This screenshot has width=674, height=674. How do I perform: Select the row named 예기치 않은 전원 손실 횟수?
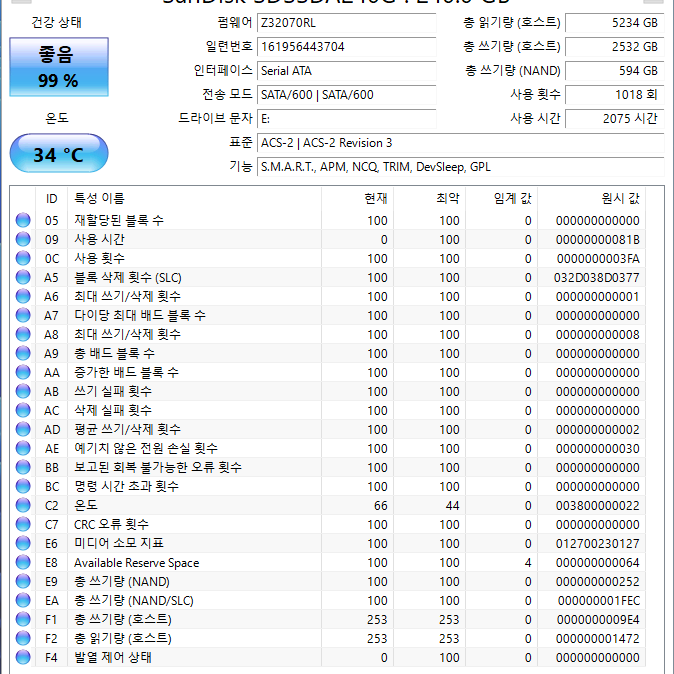(329, 448)
